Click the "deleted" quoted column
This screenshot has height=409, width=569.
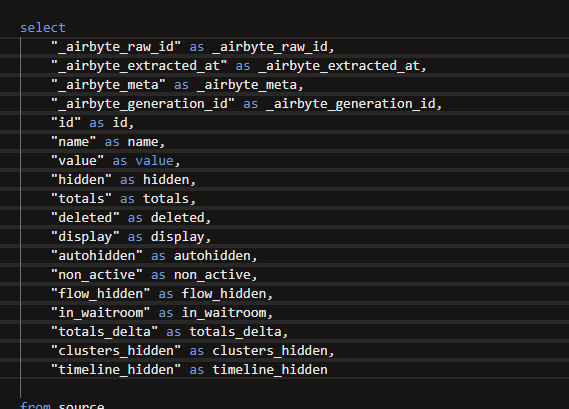click(x=85, y=218)
